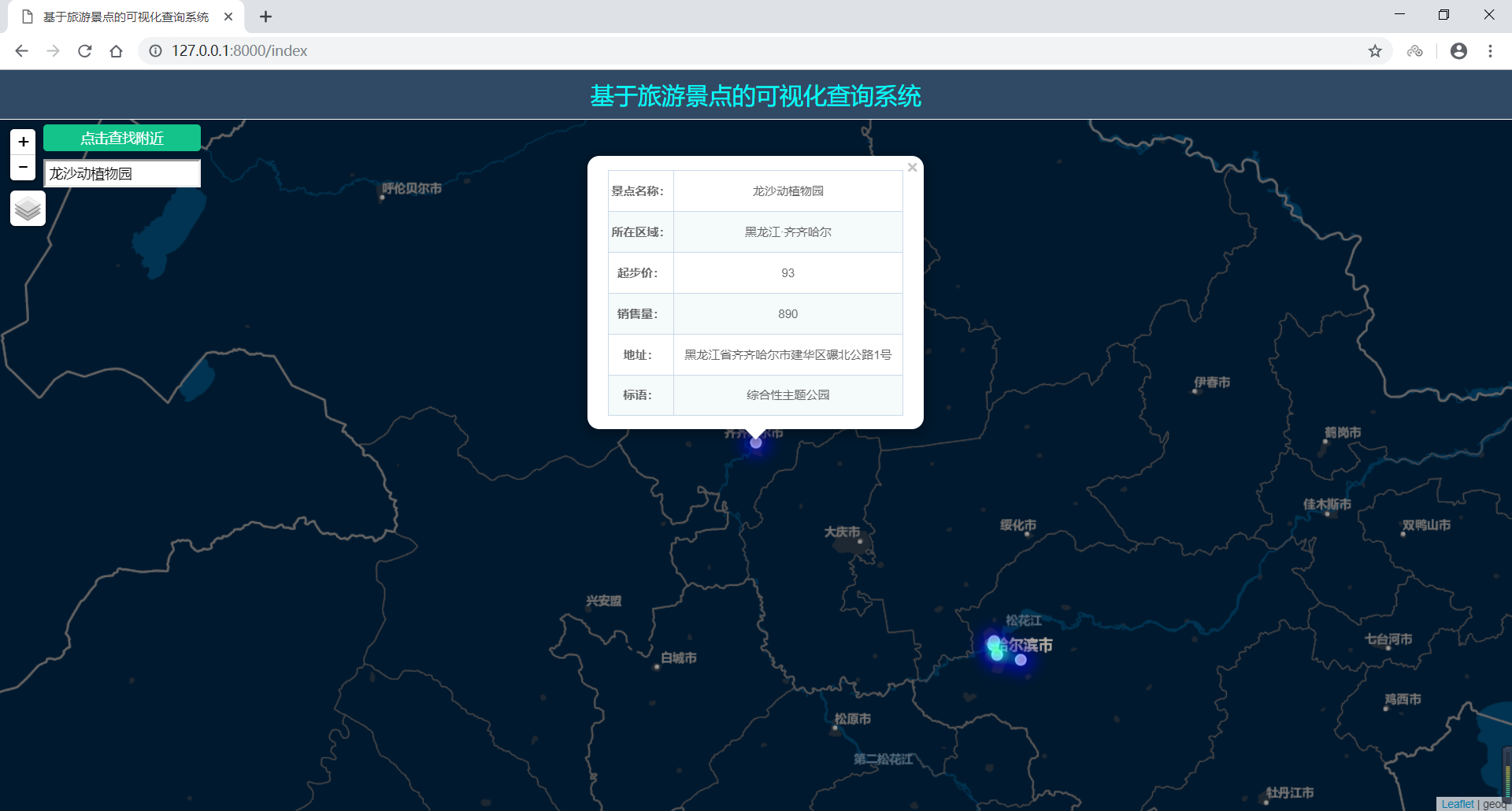
Task: Click the 所在区域 label in popup
Action: point(637,231)
